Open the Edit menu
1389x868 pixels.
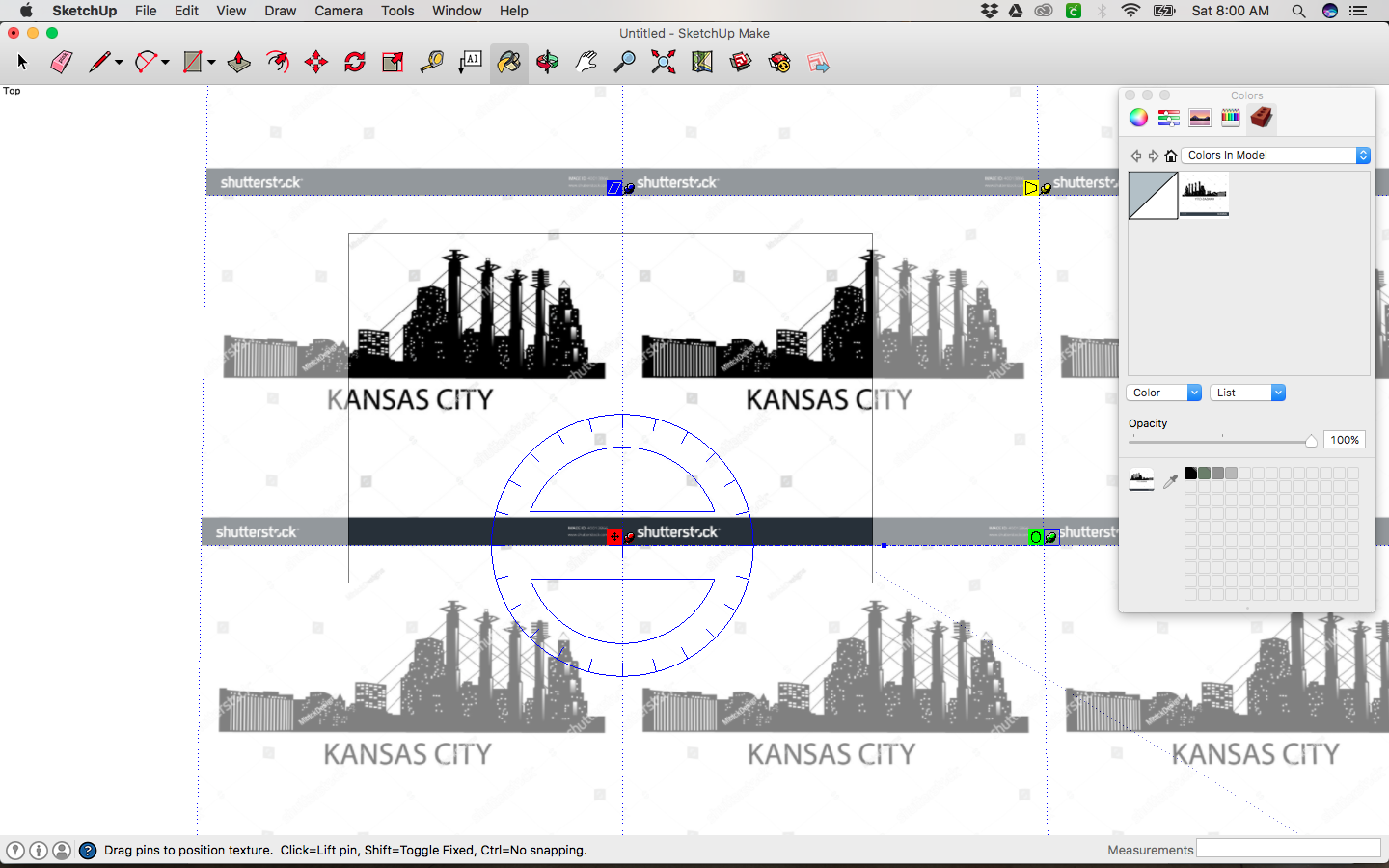[x=186, y=11]
